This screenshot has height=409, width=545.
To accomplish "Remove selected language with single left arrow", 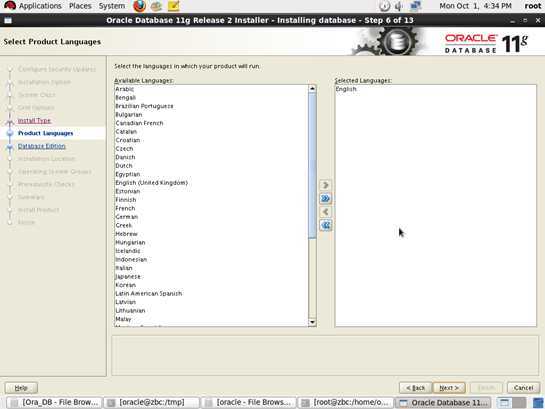I will pyautogui.click(x=325, y=212).
